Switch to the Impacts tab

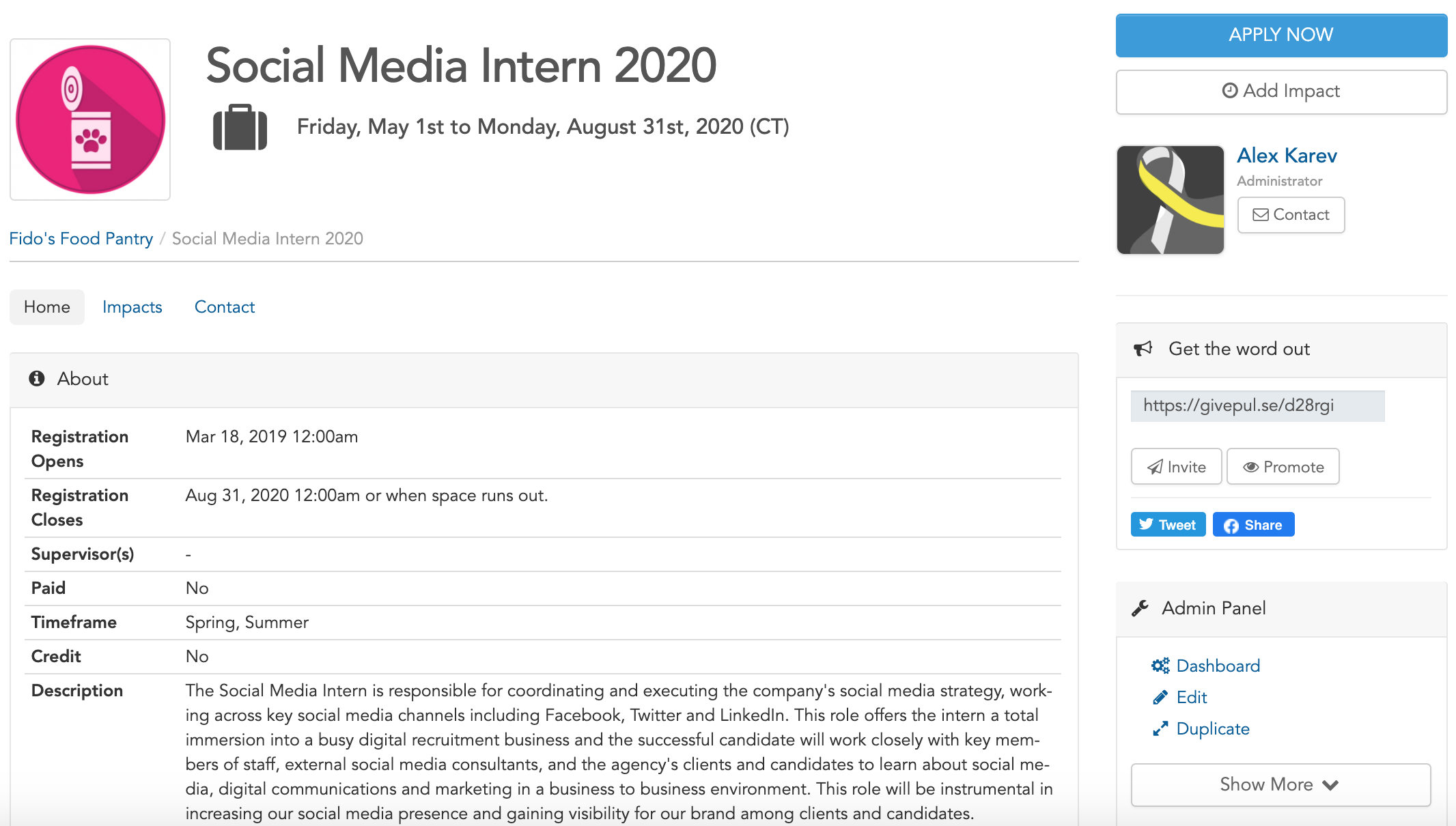tap(132, 307)
